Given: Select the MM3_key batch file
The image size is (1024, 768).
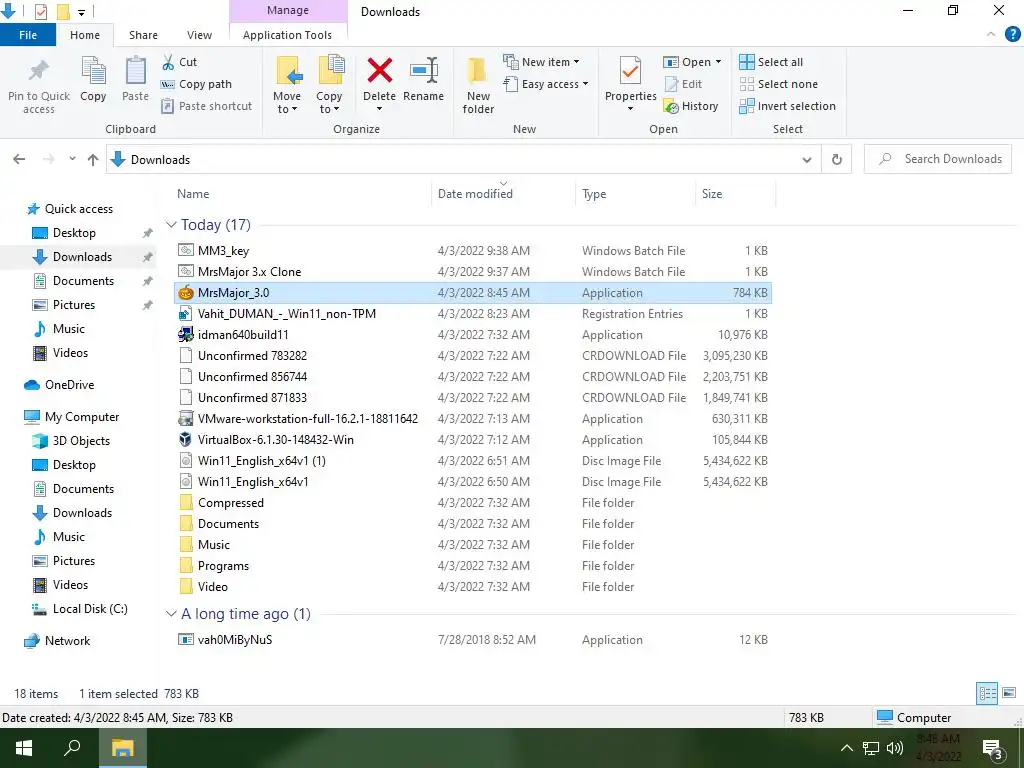Looking at the screenshot, I should coord(473,251).
